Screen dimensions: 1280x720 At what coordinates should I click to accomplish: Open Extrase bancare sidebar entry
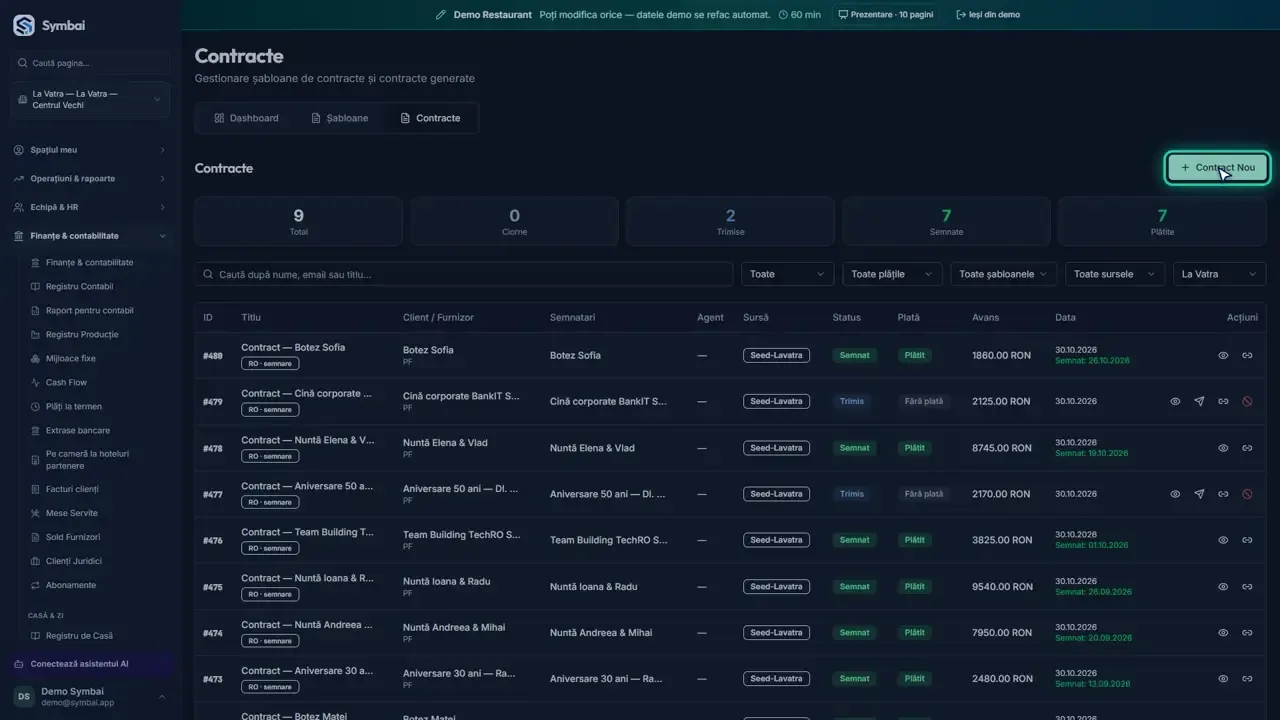(78, 430)
